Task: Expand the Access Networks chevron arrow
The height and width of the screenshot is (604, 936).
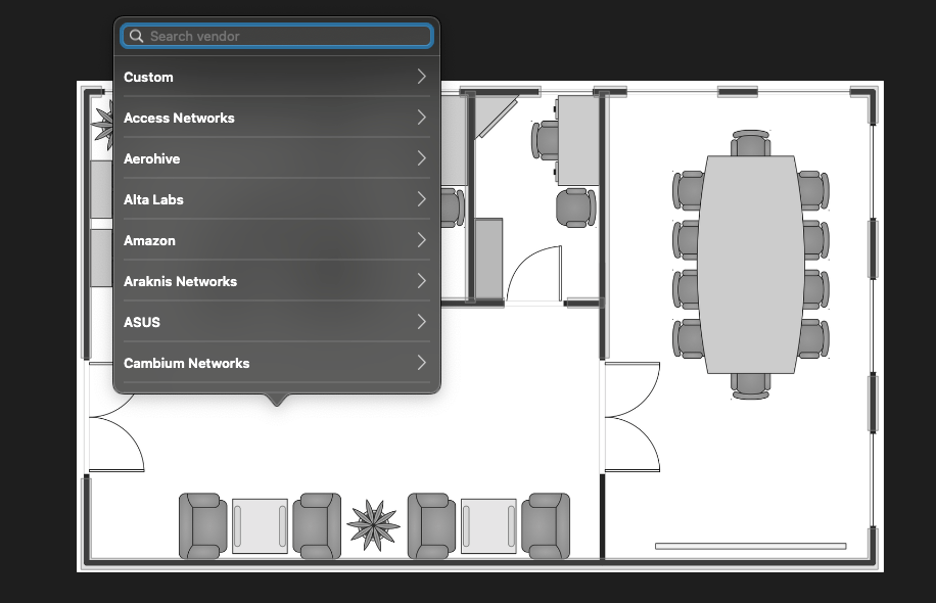Action: click(421, 118)
